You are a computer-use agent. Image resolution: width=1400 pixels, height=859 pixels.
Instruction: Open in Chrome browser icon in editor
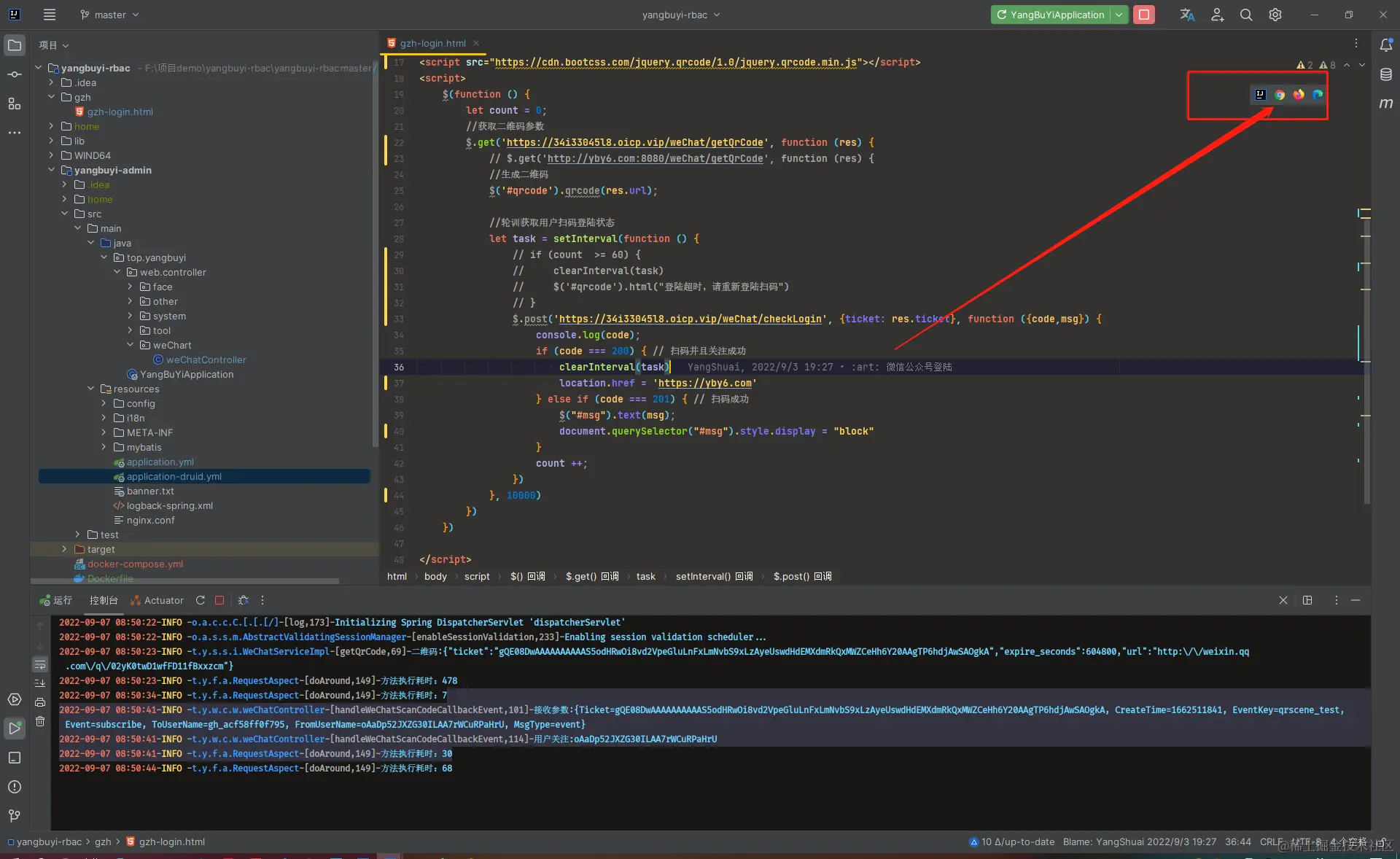pyautogui.click(x=1280, y=95)
